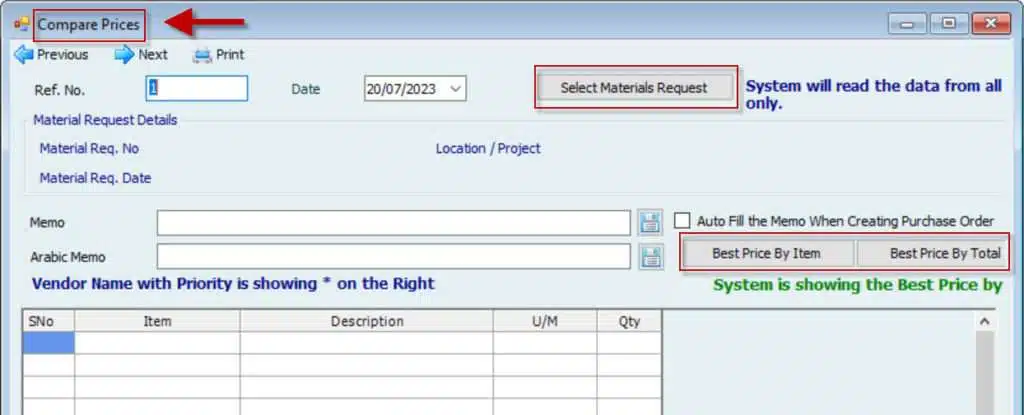Click the Previous arrow icon
This screenshot has width=1024, height=415.
[23, 55]
